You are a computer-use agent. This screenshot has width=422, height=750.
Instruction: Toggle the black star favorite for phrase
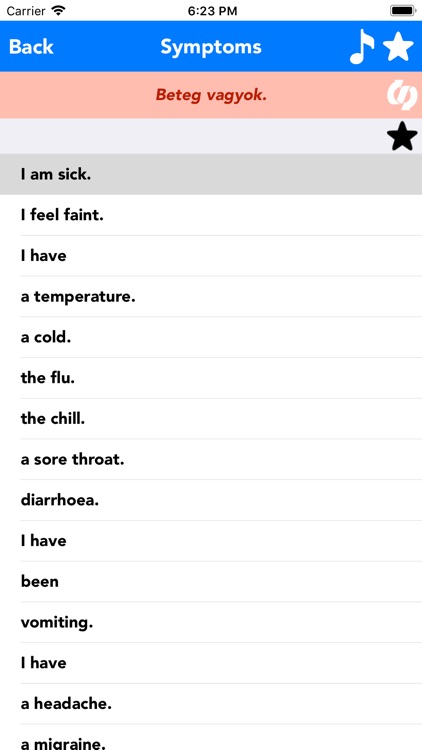point(402,136)
